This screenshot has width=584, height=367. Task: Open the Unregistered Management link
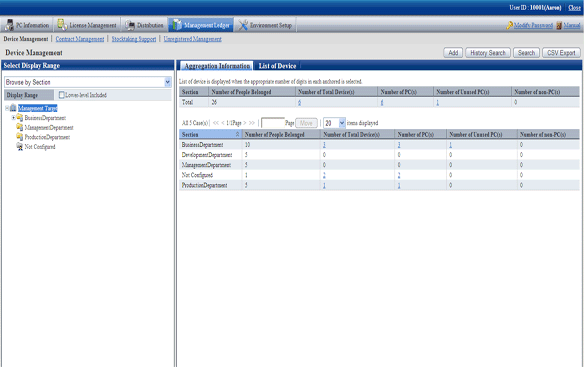[x=192, y=39]
